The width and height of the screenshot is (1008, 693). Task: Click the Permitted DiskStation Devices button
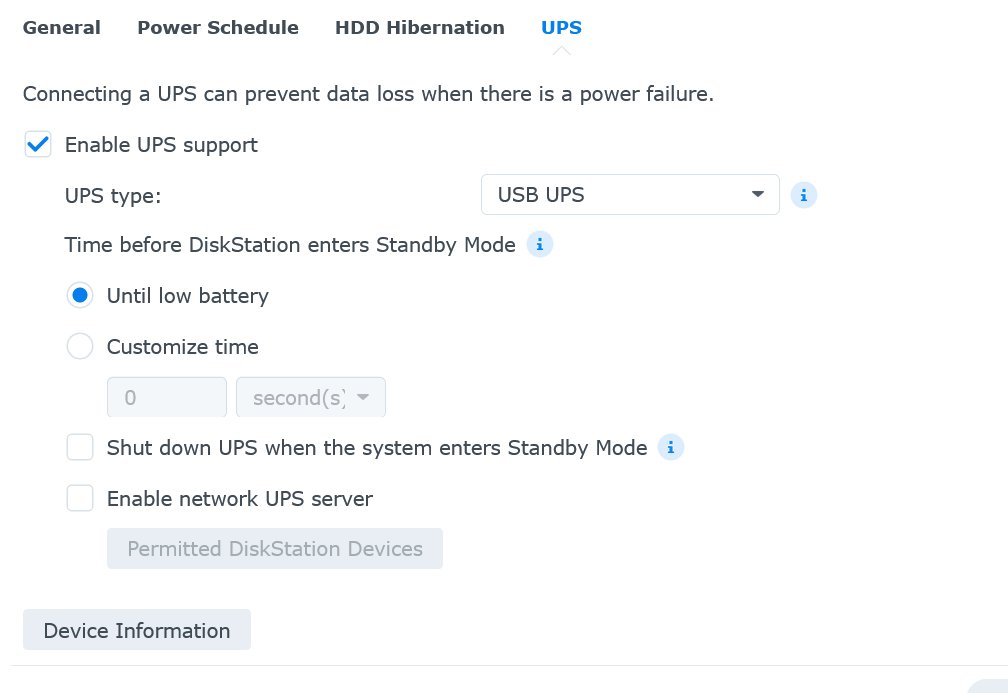click(274, 548)
